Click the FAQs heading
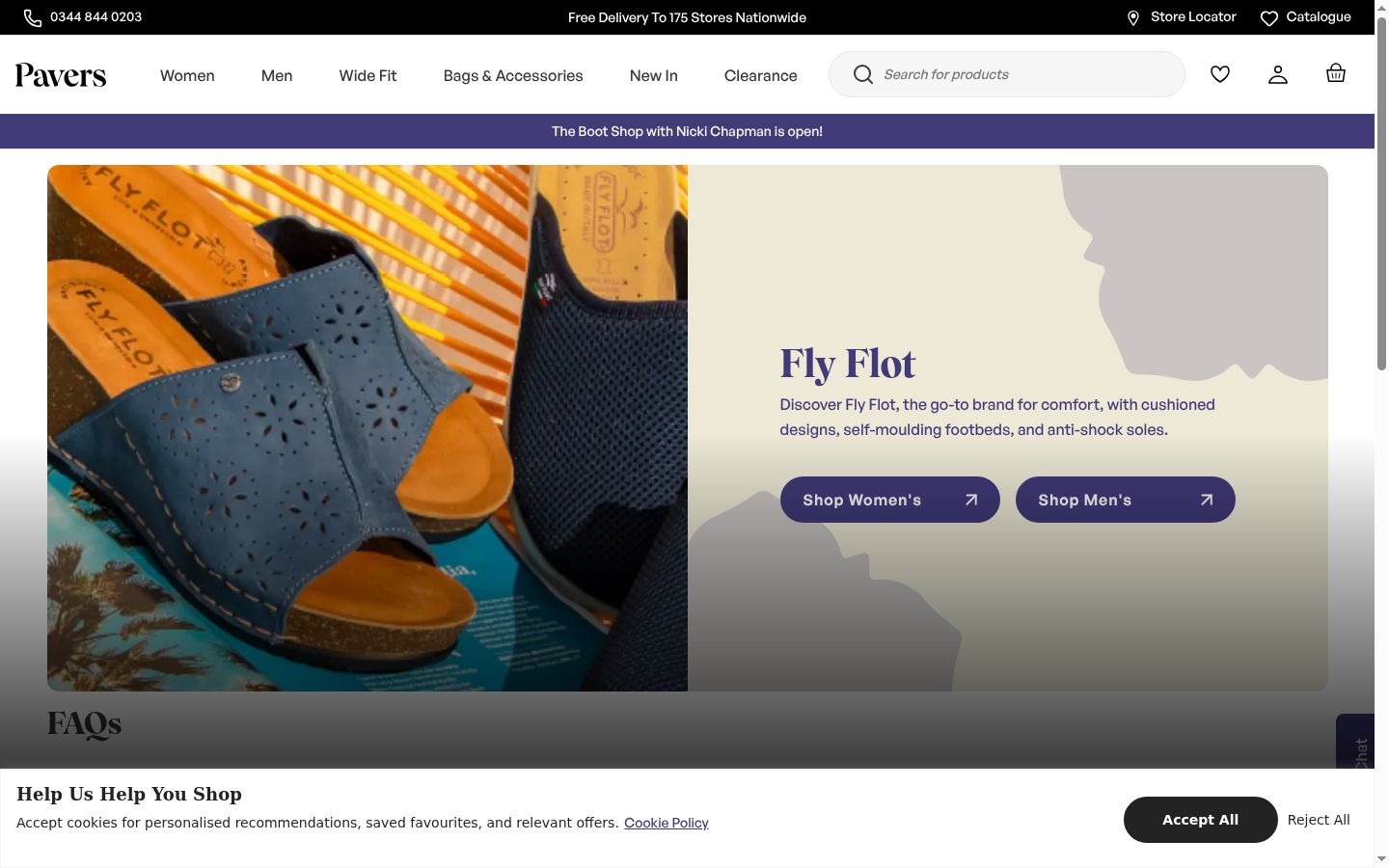 pos(85,723)
